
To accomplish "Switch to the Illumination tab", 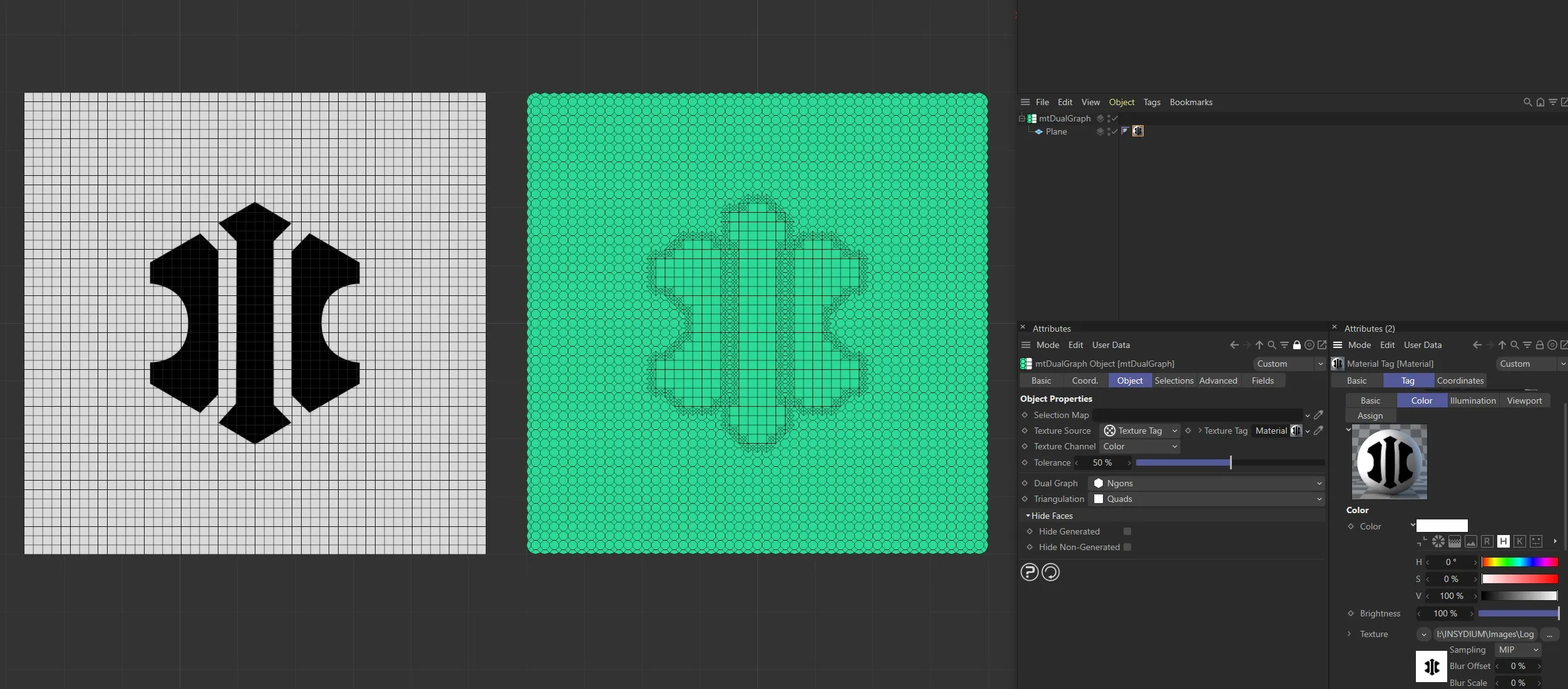I will click(1472, 401).
